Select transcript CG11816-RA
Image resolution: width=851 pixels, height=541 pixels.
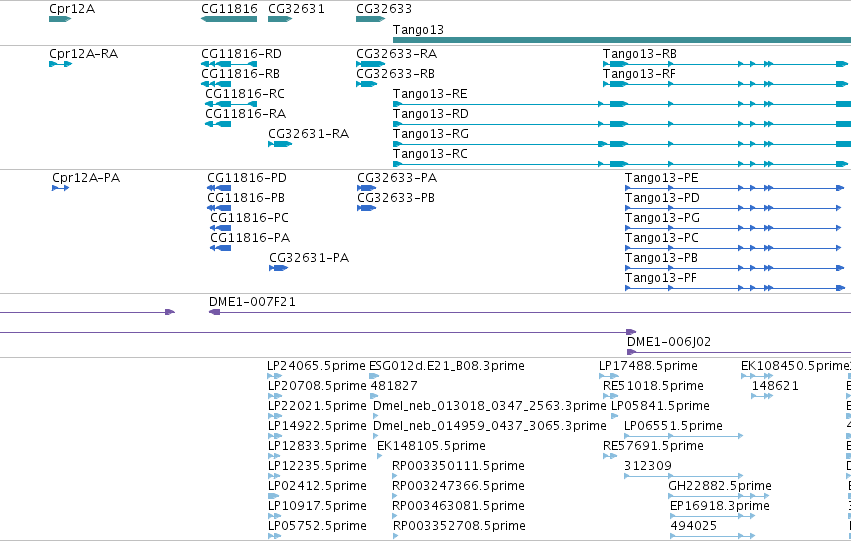245,114
